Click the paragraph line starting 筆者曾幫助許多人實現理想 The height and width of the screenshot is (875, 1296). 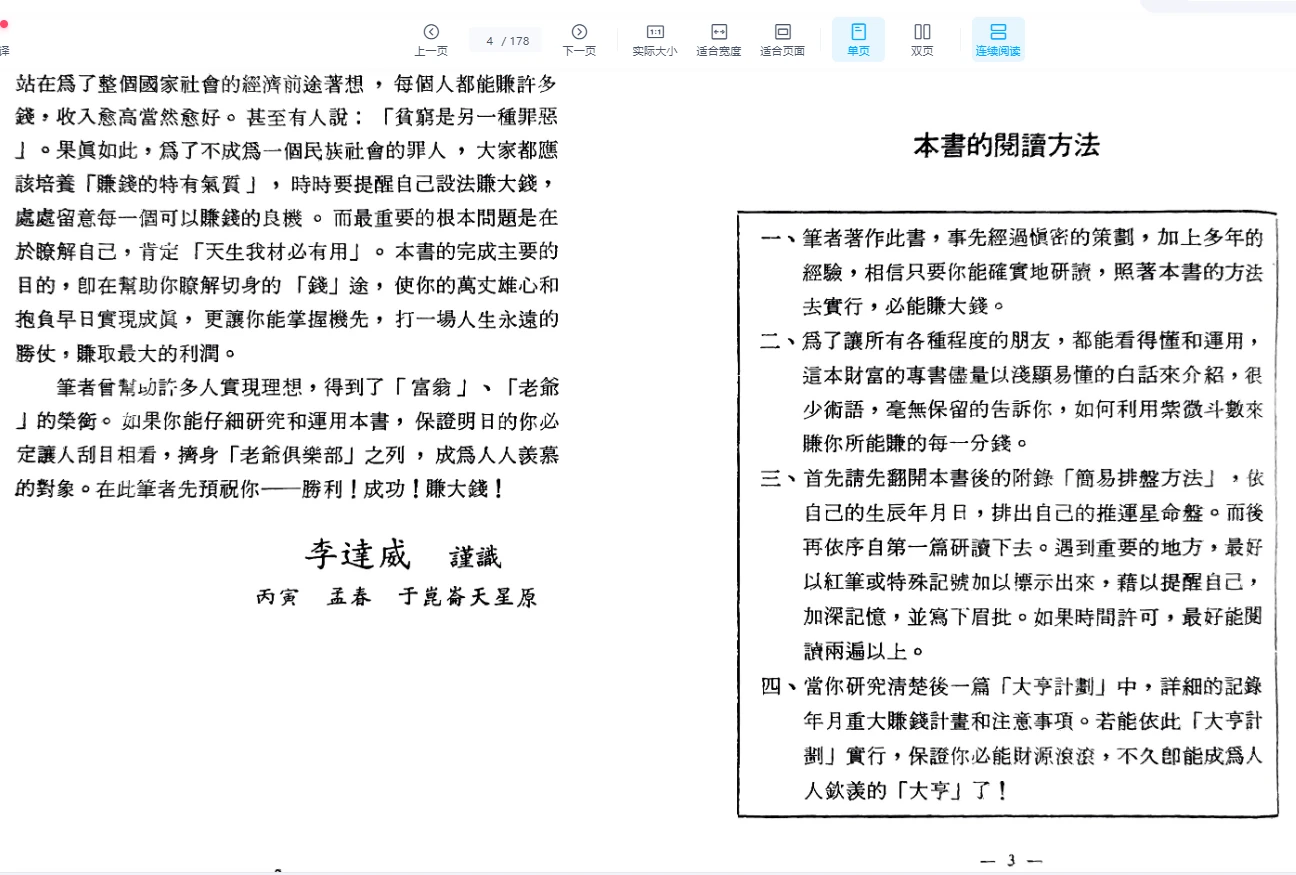[x=307, y=388]
